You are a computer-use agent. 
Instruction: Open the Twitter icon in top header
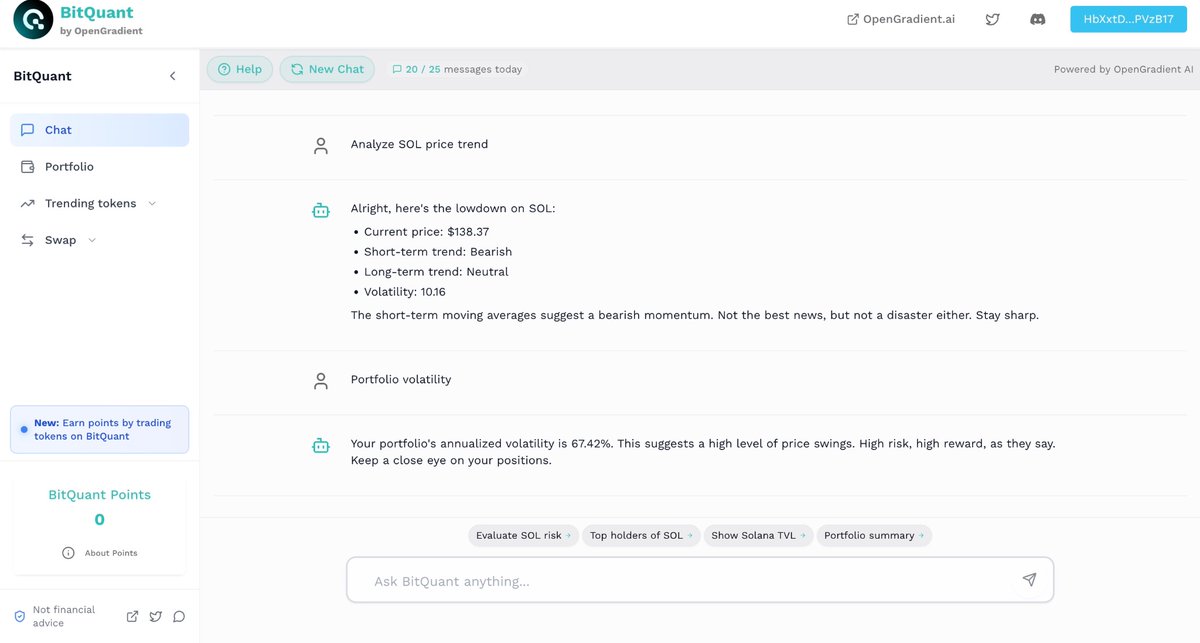992,19
